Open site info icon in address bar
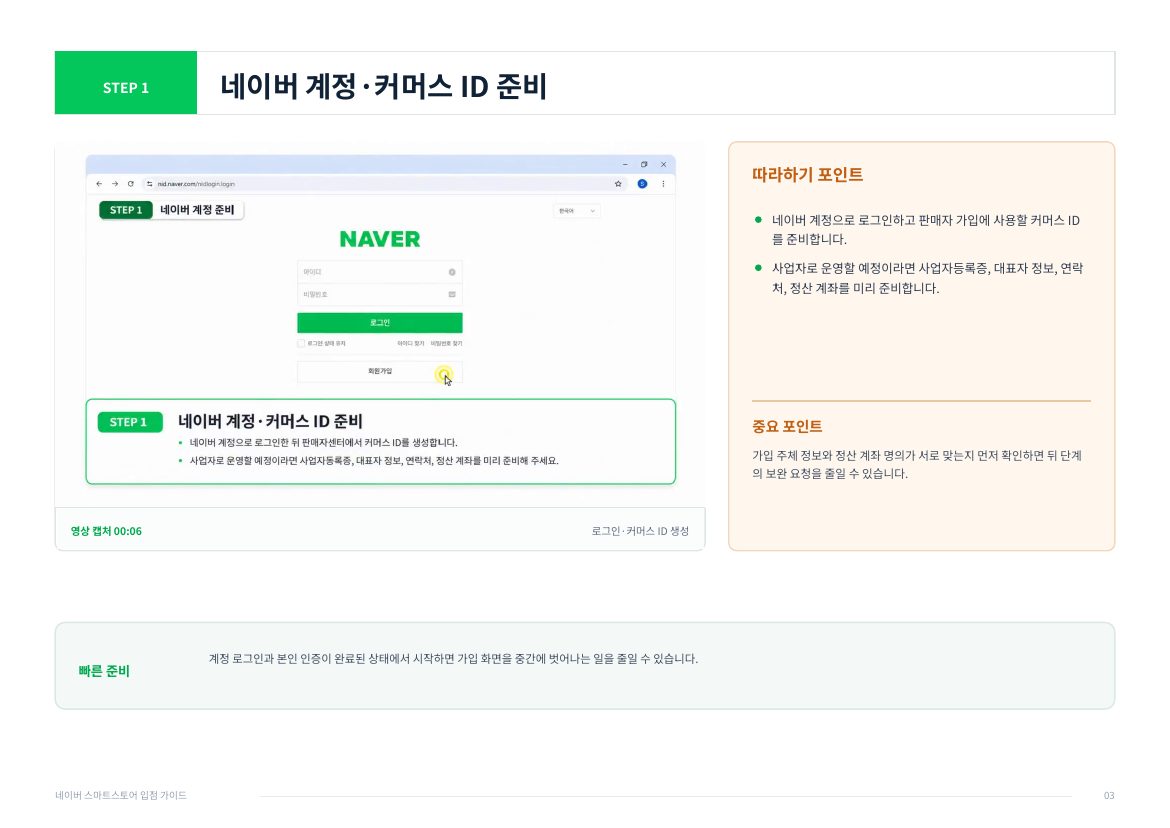 [149, 184]
